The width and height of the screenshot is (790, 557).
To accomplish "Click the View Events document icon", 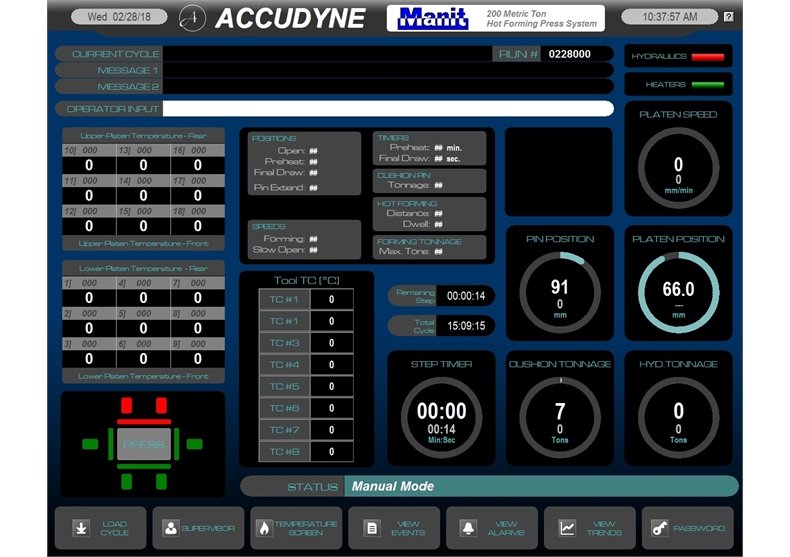I will 371,528.
